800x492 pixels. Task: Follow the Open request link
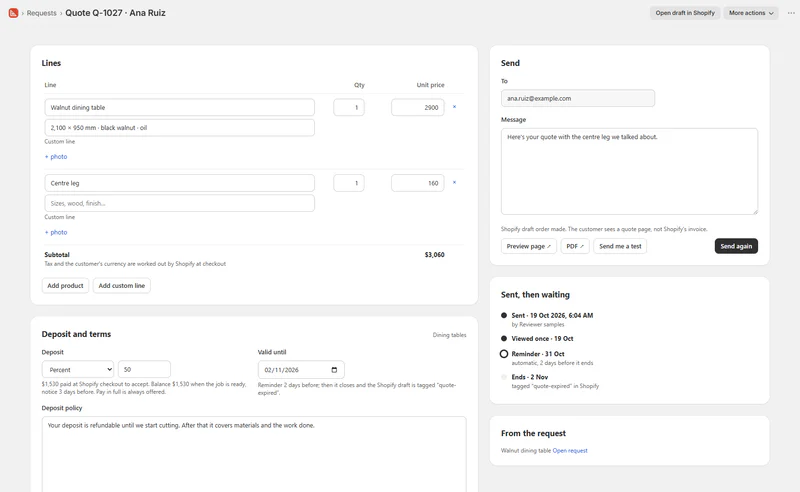click(x=570, y=451)
